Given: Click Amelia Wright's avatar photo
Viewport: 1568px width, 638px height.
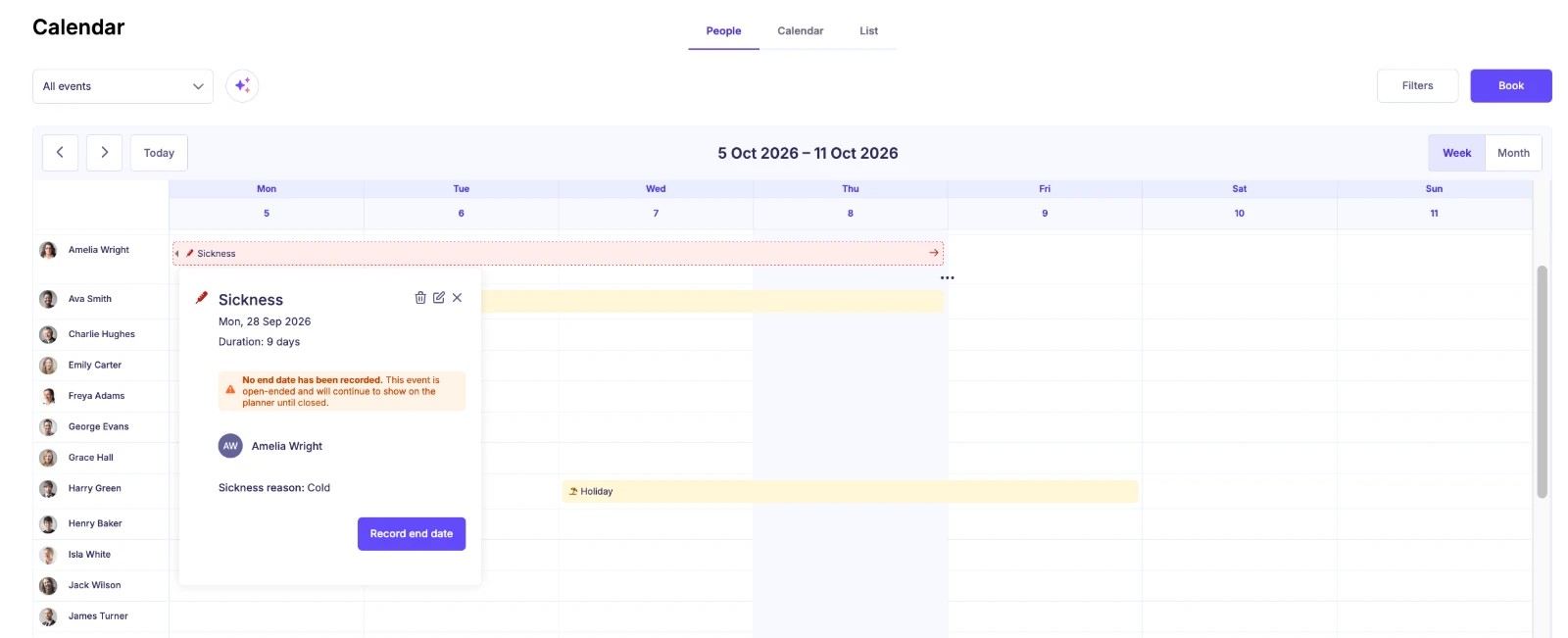Looking at the screenshot, I should 48,250.
